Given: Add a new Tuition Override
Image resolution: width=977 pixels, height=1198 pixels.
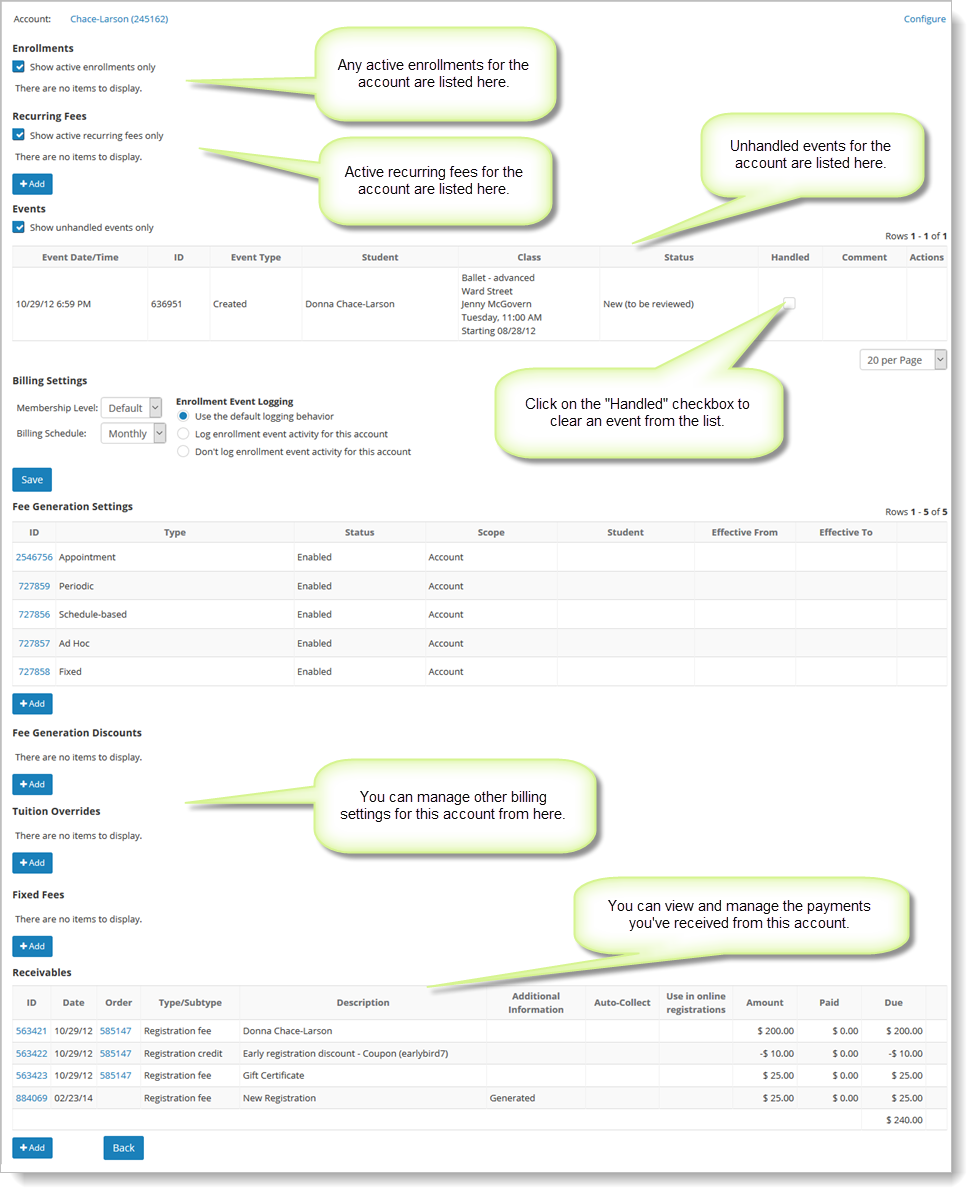Looking at the screenshot, I should point(32,863).
